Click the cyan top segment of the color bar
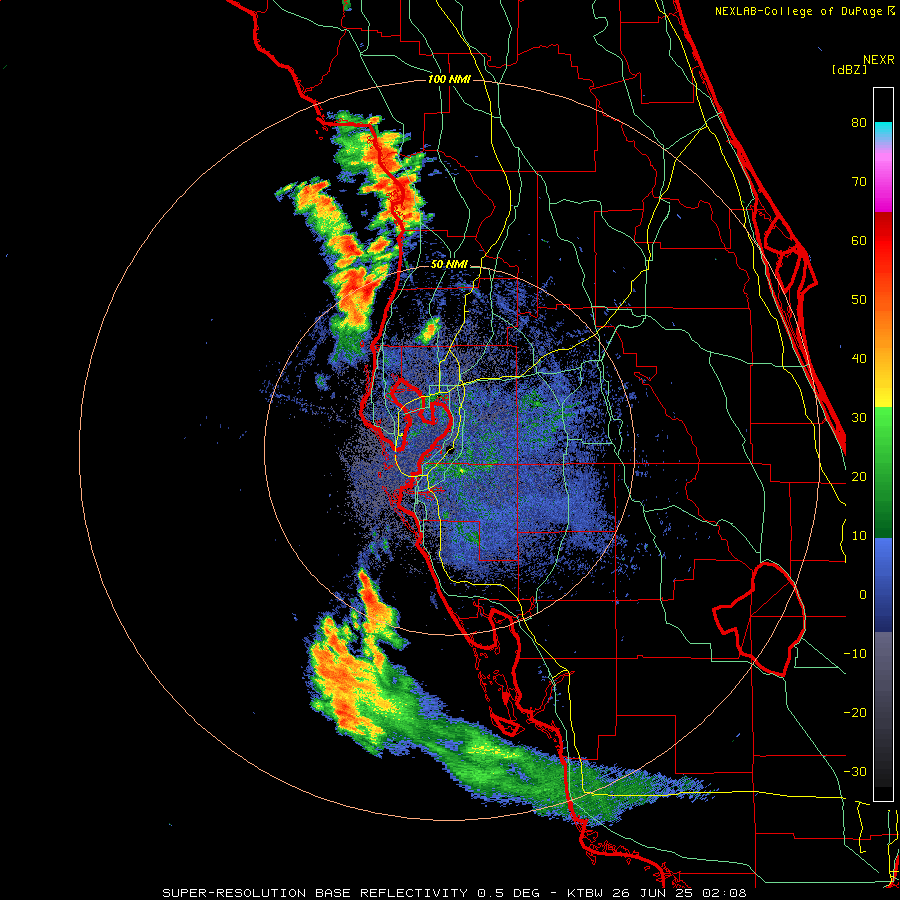The height and width of the screenshot is (900, 900). tap(883, 131)
